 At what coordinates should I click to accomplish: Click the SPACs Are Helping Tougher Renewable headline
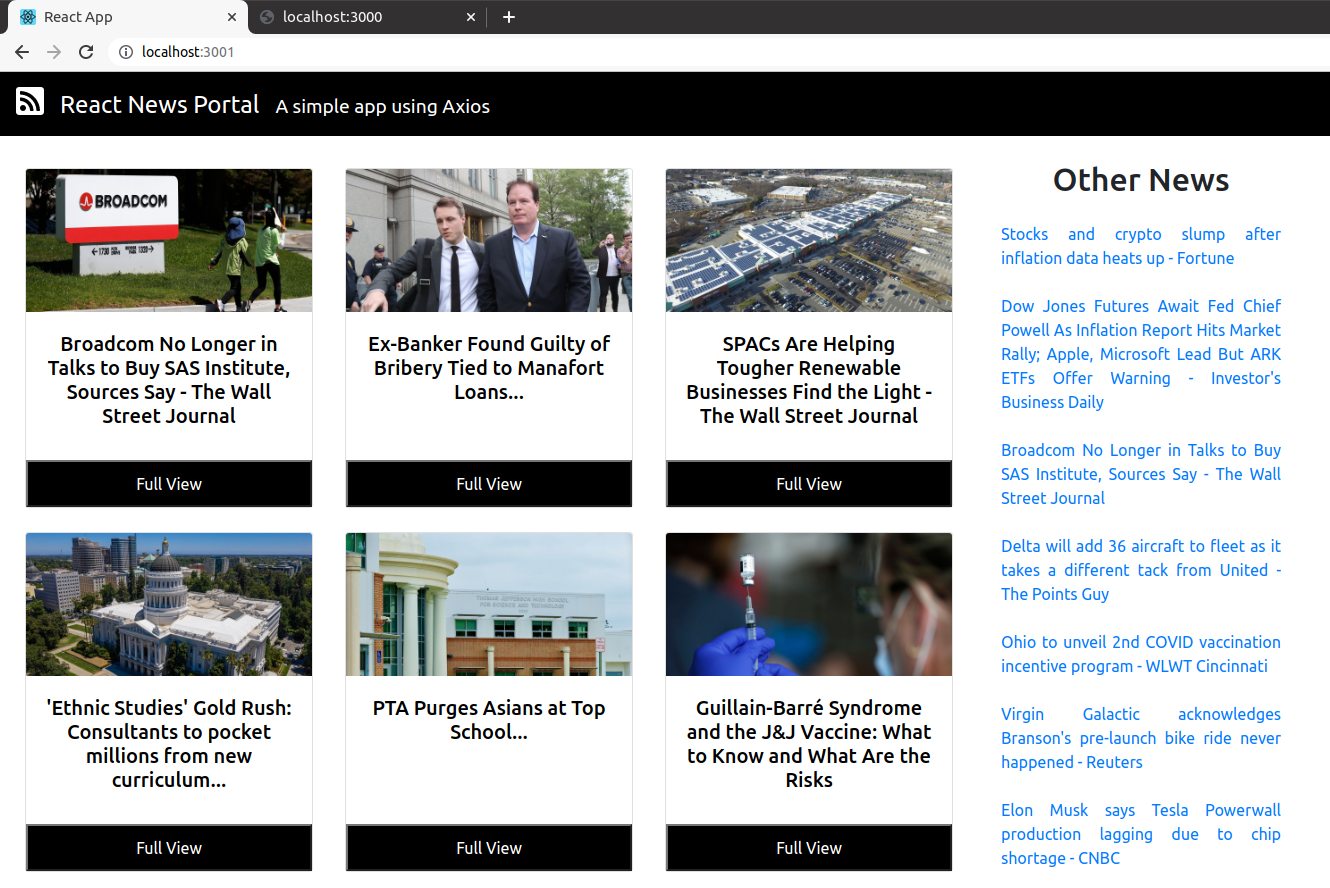pyautogui.click(x=809, y=380)
